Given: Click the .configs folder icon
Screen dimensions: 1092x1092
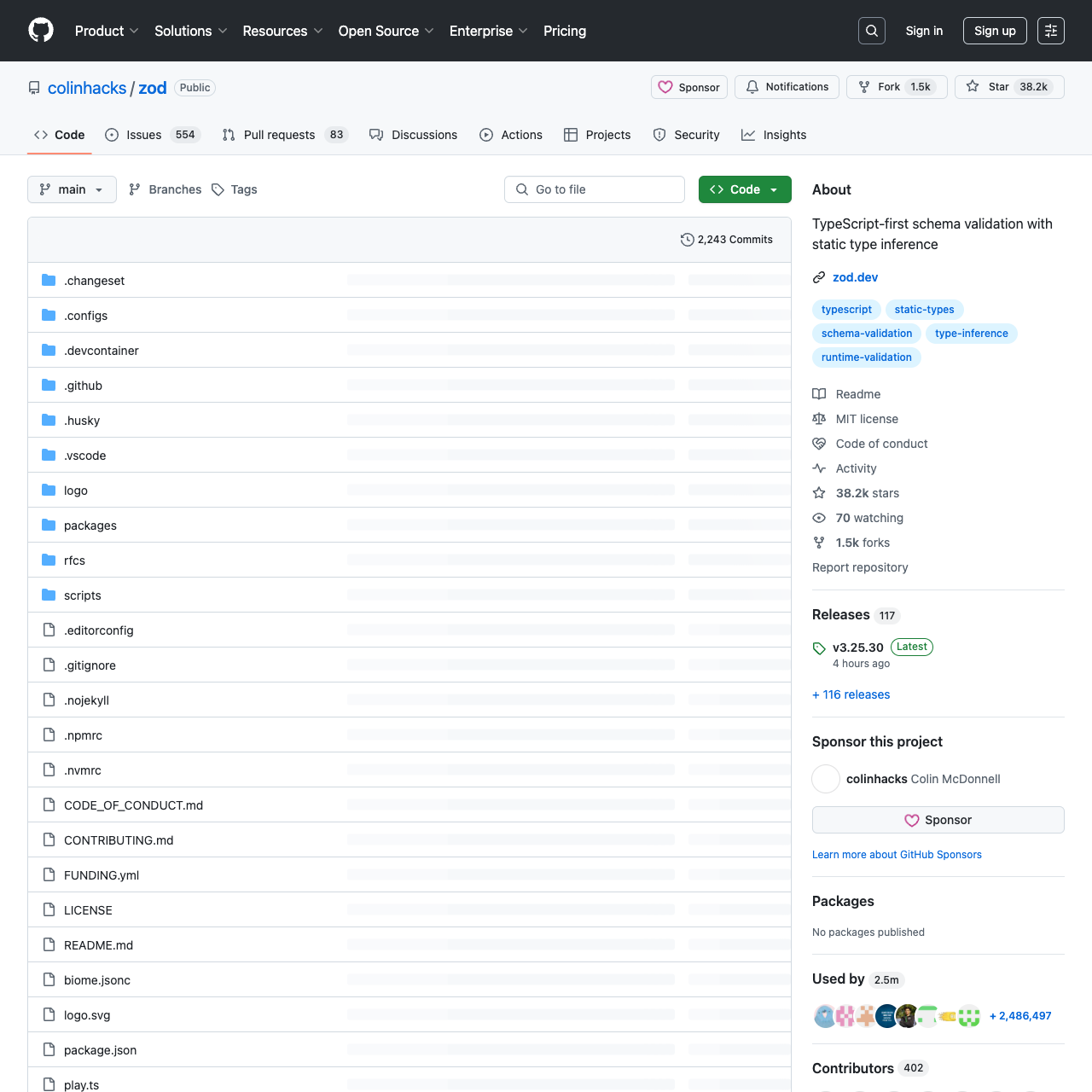Looking at the screenshot, I should [49, 315].
